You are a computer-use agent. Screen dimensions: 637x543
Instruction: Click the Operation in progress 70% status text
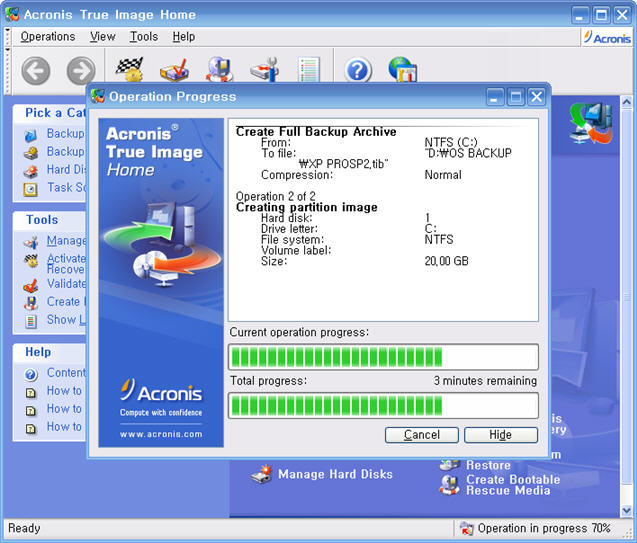[544, 528]
